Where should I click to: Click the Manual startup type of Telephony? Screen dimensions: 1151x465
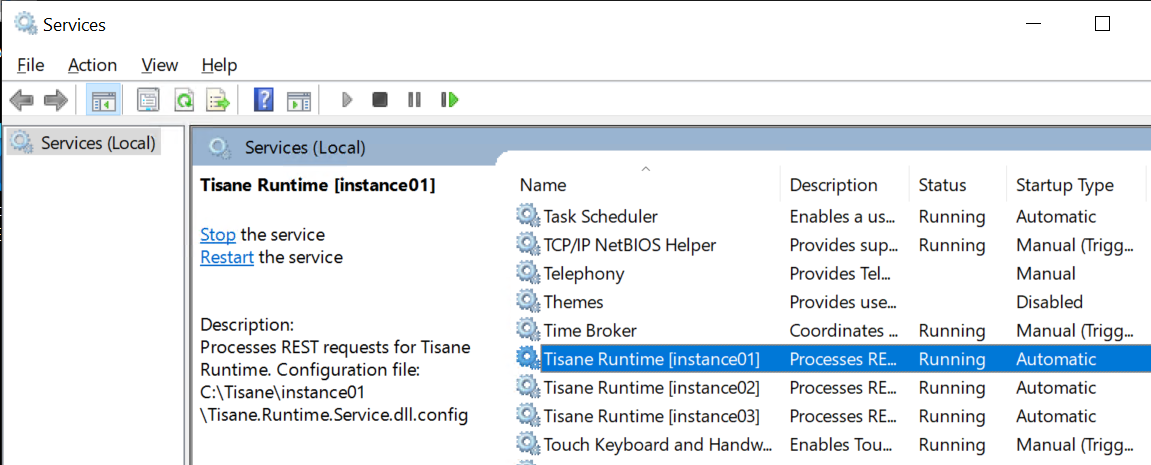click(1045, 273)
